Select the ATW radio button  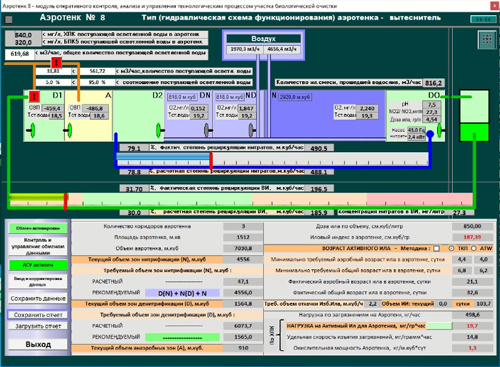pos(474,248)
